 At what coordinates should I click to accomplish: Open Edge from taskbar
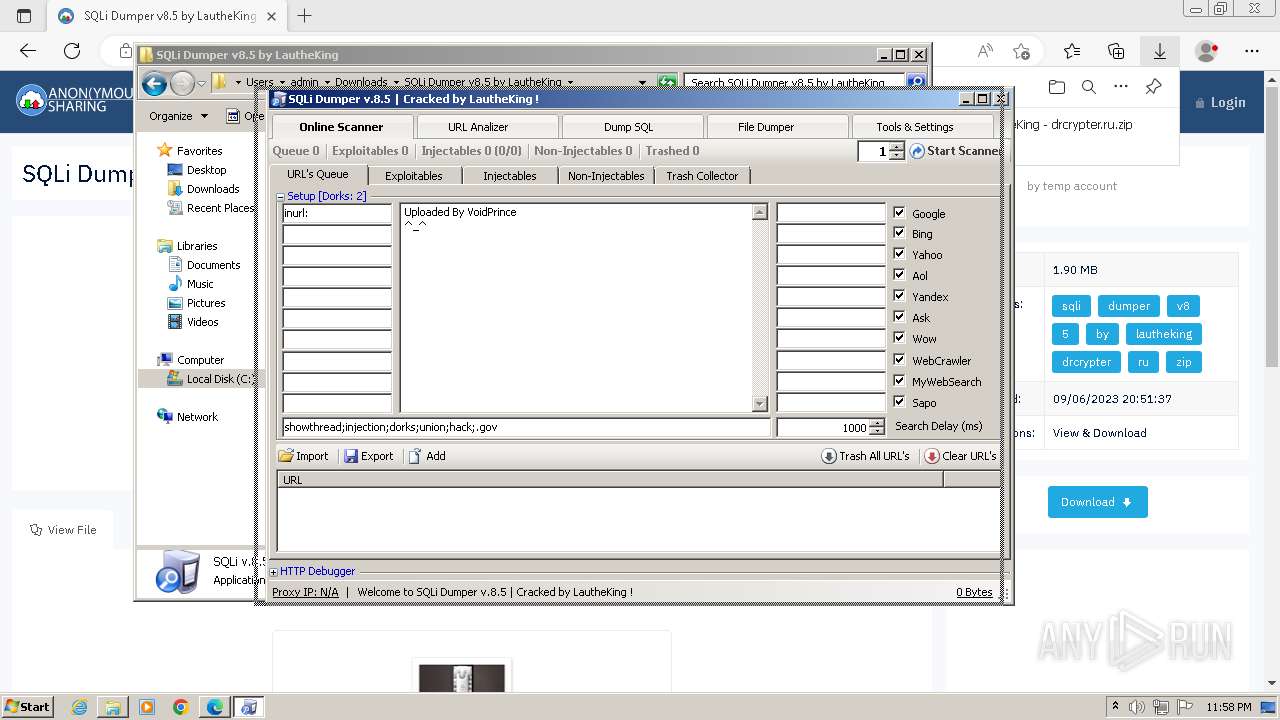[215, 707]
